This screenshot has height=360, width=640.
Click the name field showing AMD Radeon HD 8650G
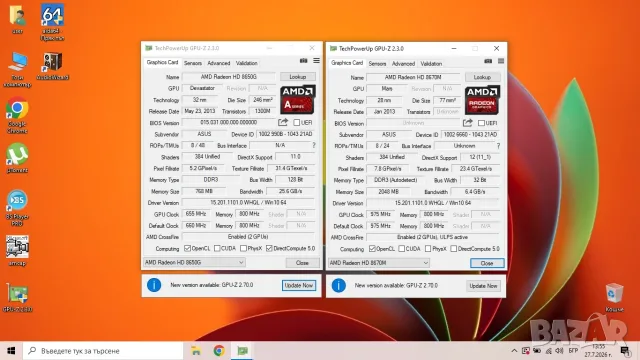229,77
